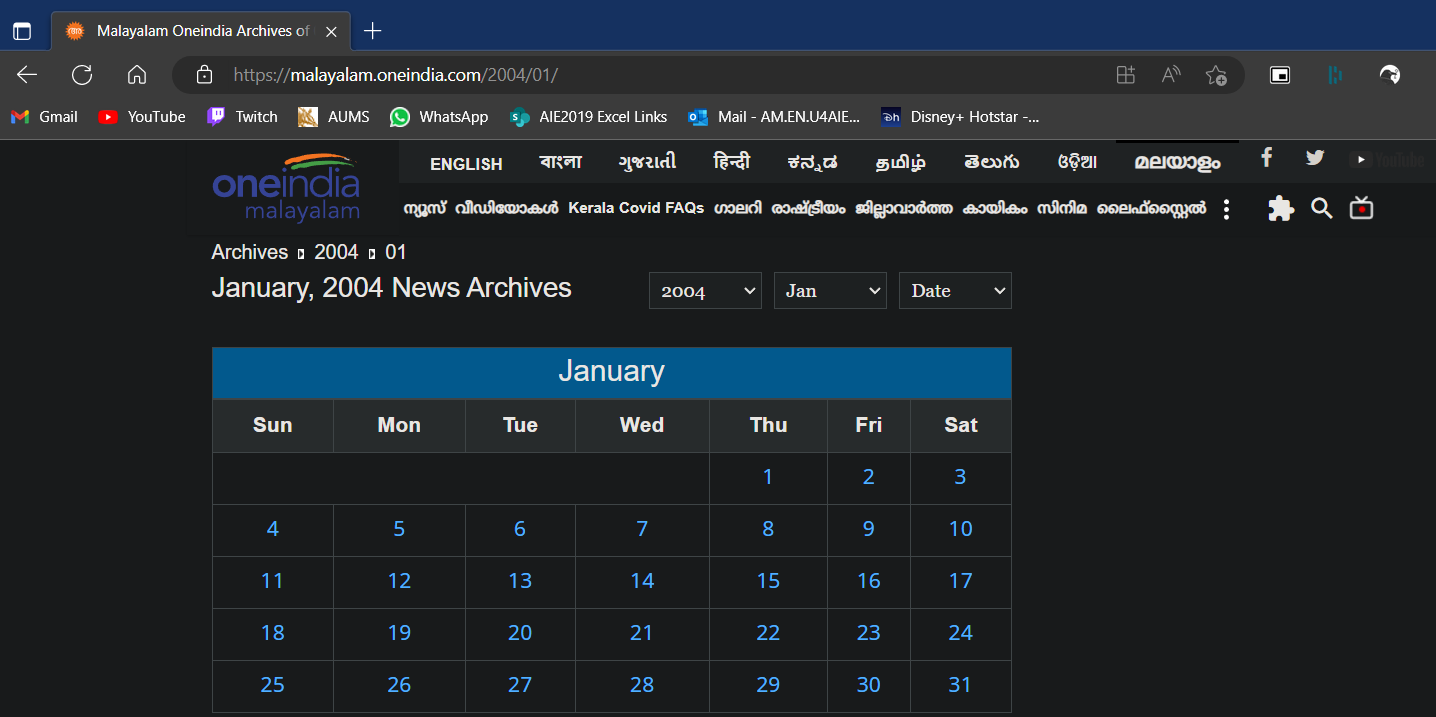
Task: Click the browser home icon
Action: click(x=136, y=74)
